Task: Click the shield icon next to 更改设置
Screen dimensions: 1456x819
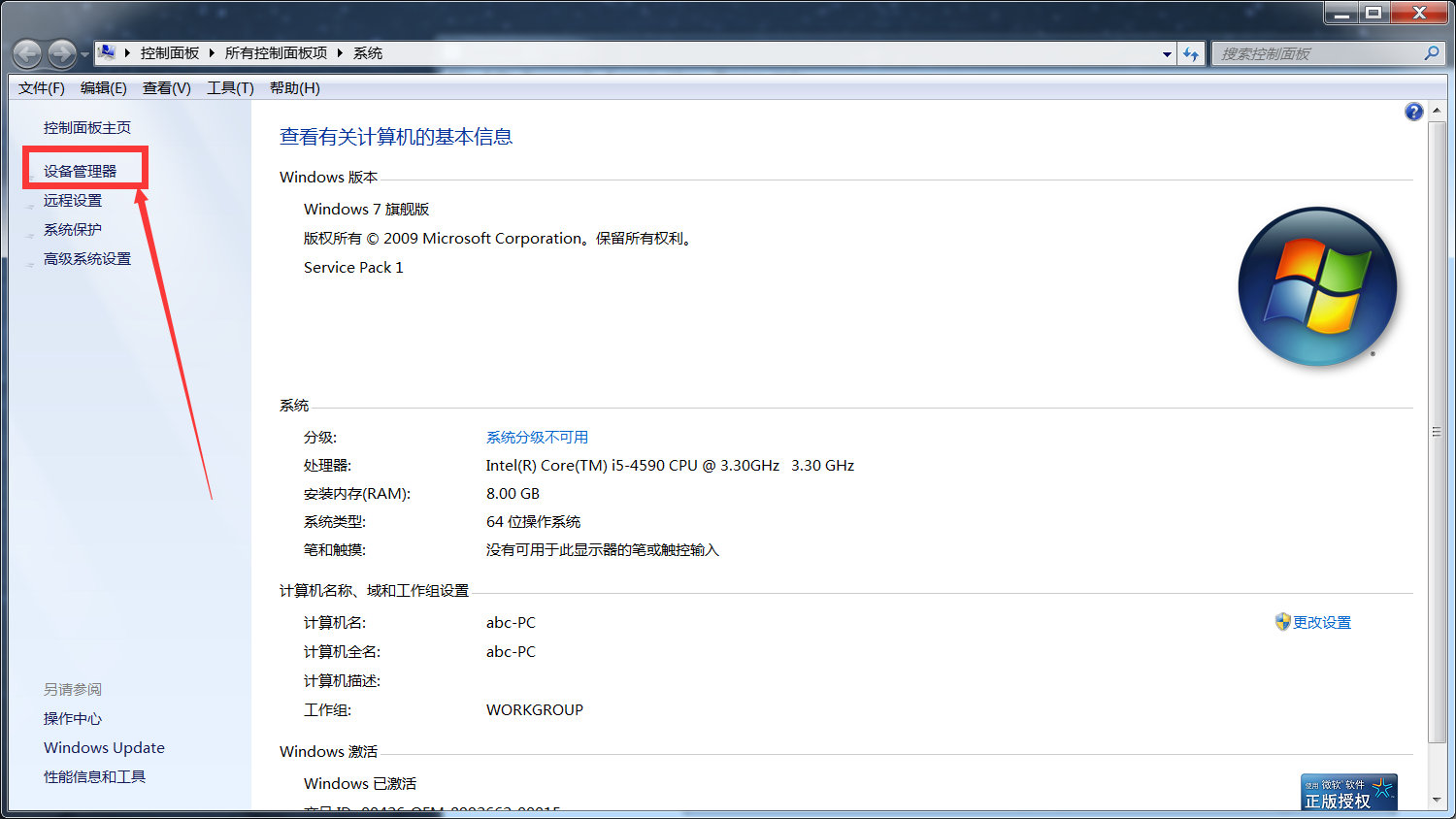Action: point(1282,622)
